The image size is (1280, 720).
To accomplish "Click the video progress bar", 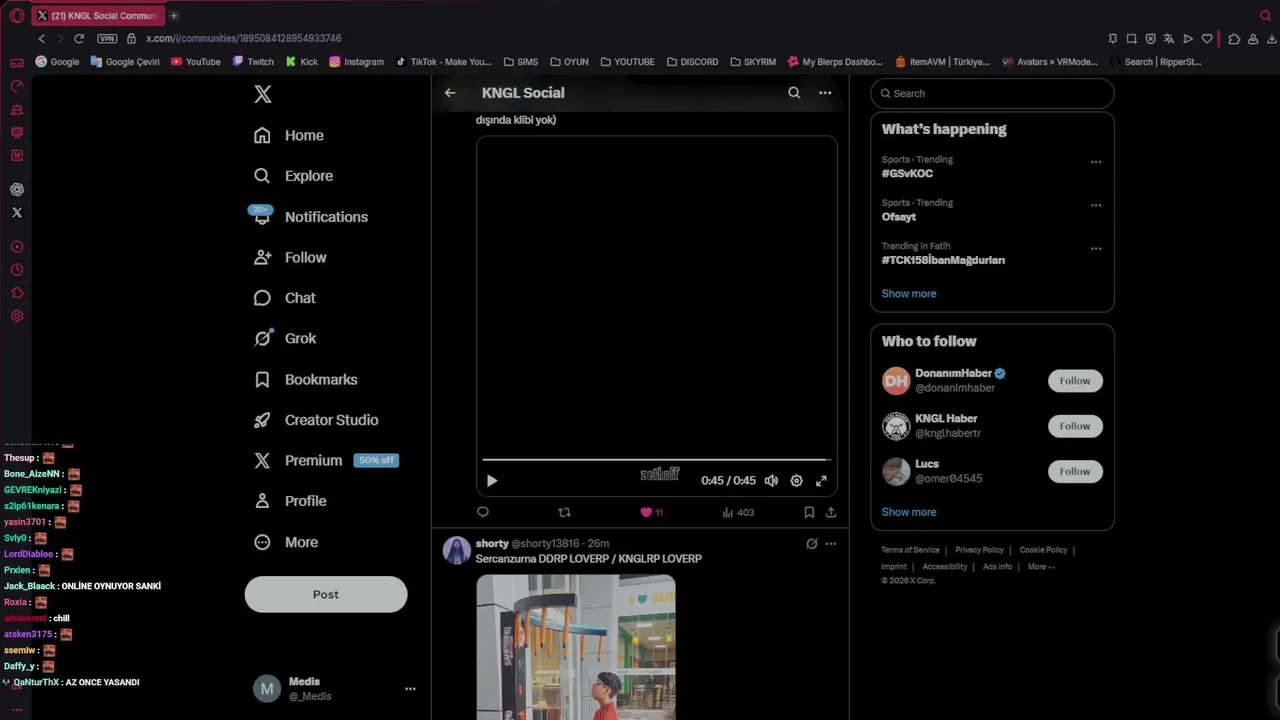I will 656,460.
